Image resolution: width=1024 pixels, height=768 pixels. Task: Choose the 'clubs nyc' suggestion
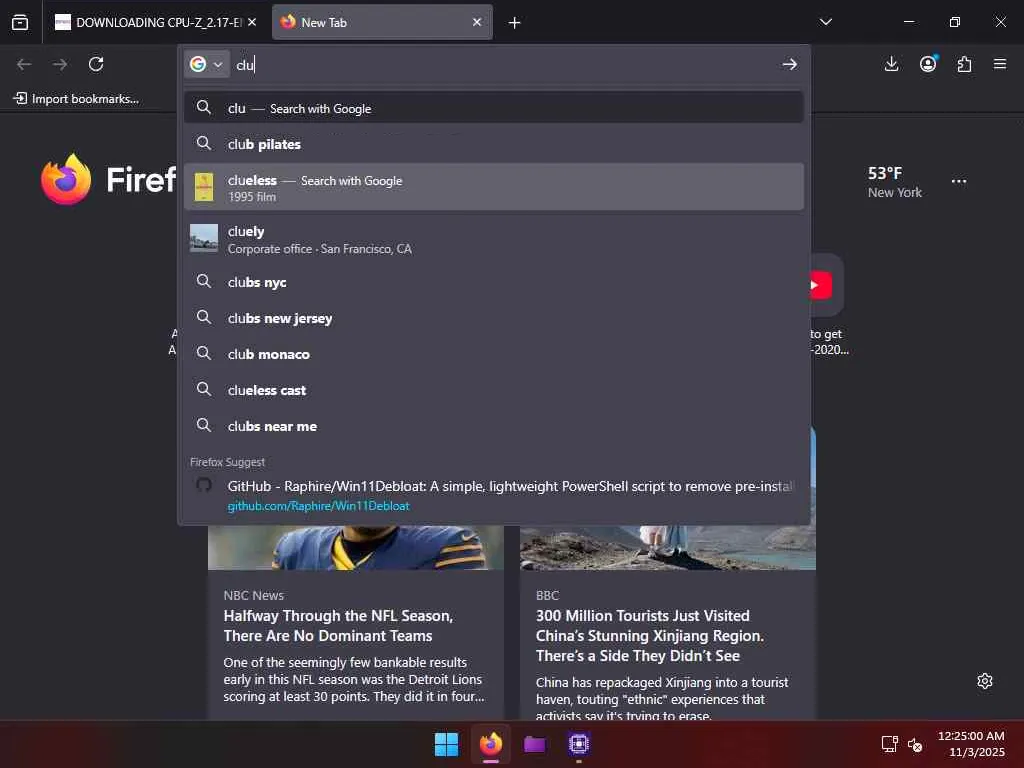click(494, 282)
